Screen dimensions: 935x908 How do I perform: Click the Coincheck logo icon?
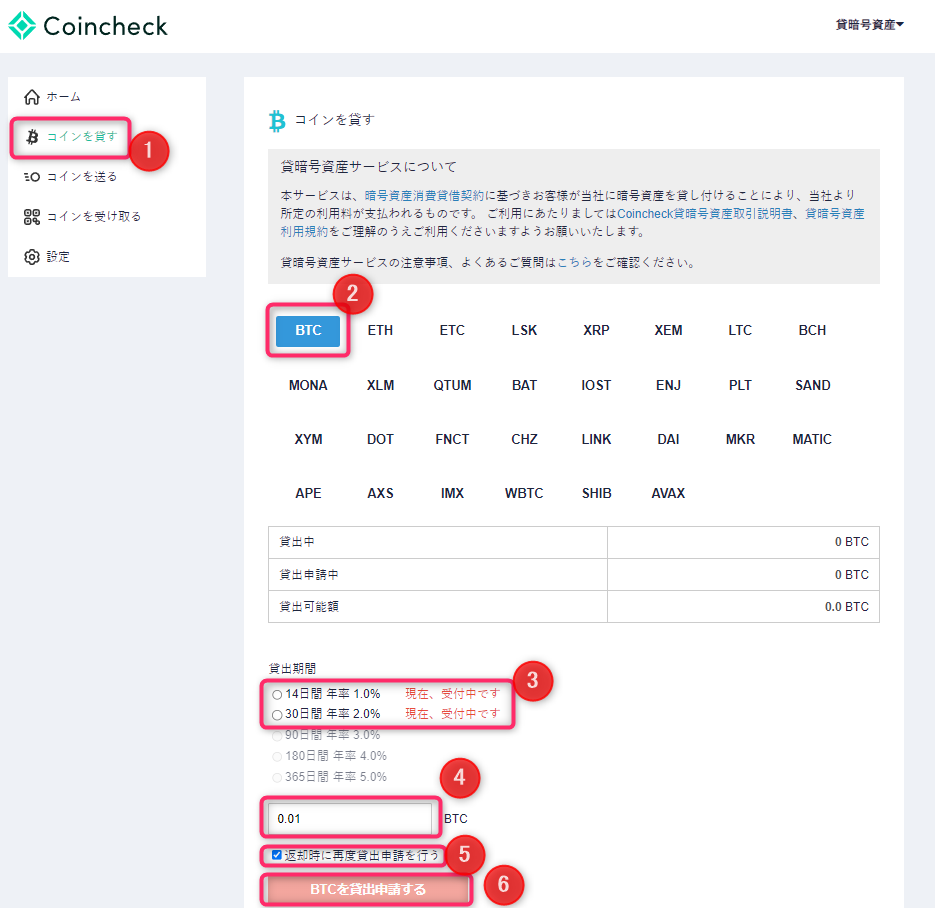22,26
